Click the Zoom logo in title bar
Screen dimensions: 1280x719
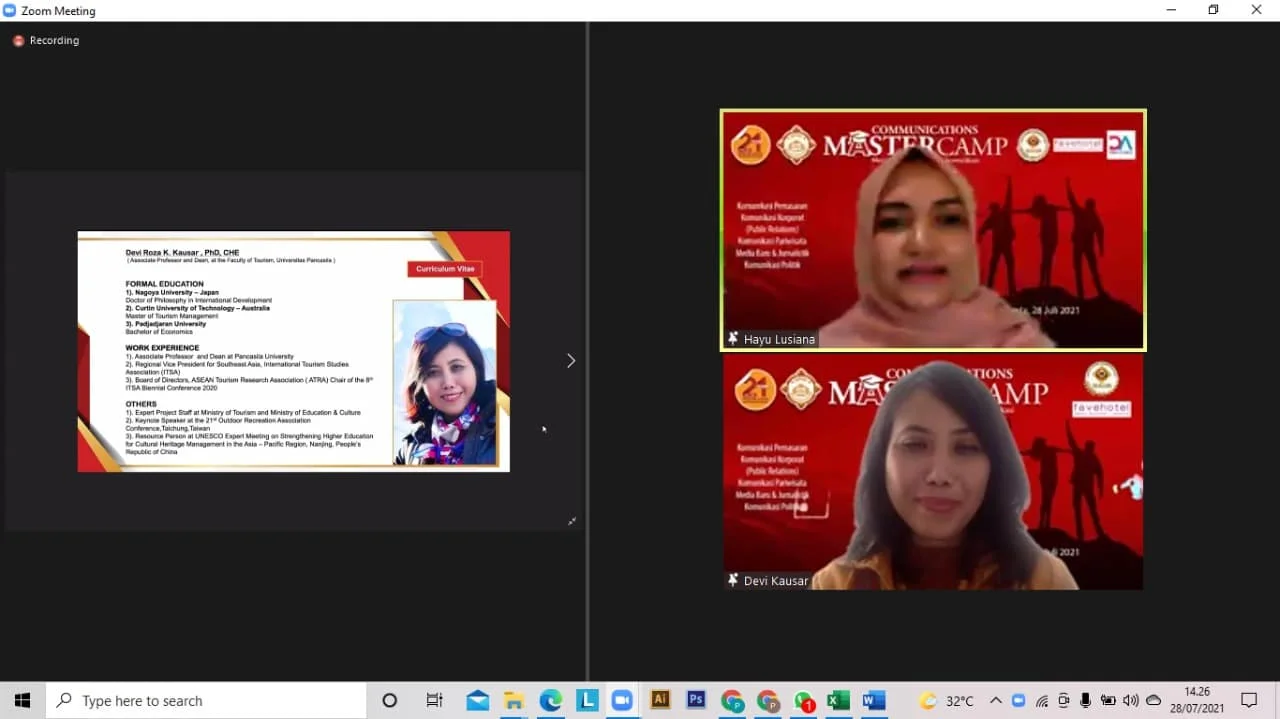pyautogui.click(x=10, y=11)
